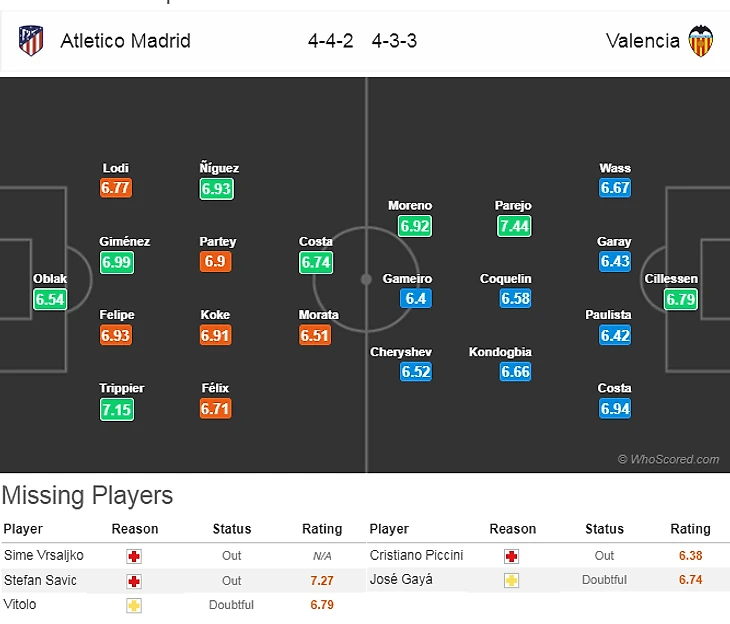Screen dimensions: 730x624
Task: Click the yellow doubtful icon beside Vitolo
Action: pyautogui.click(x=135, y=605)
